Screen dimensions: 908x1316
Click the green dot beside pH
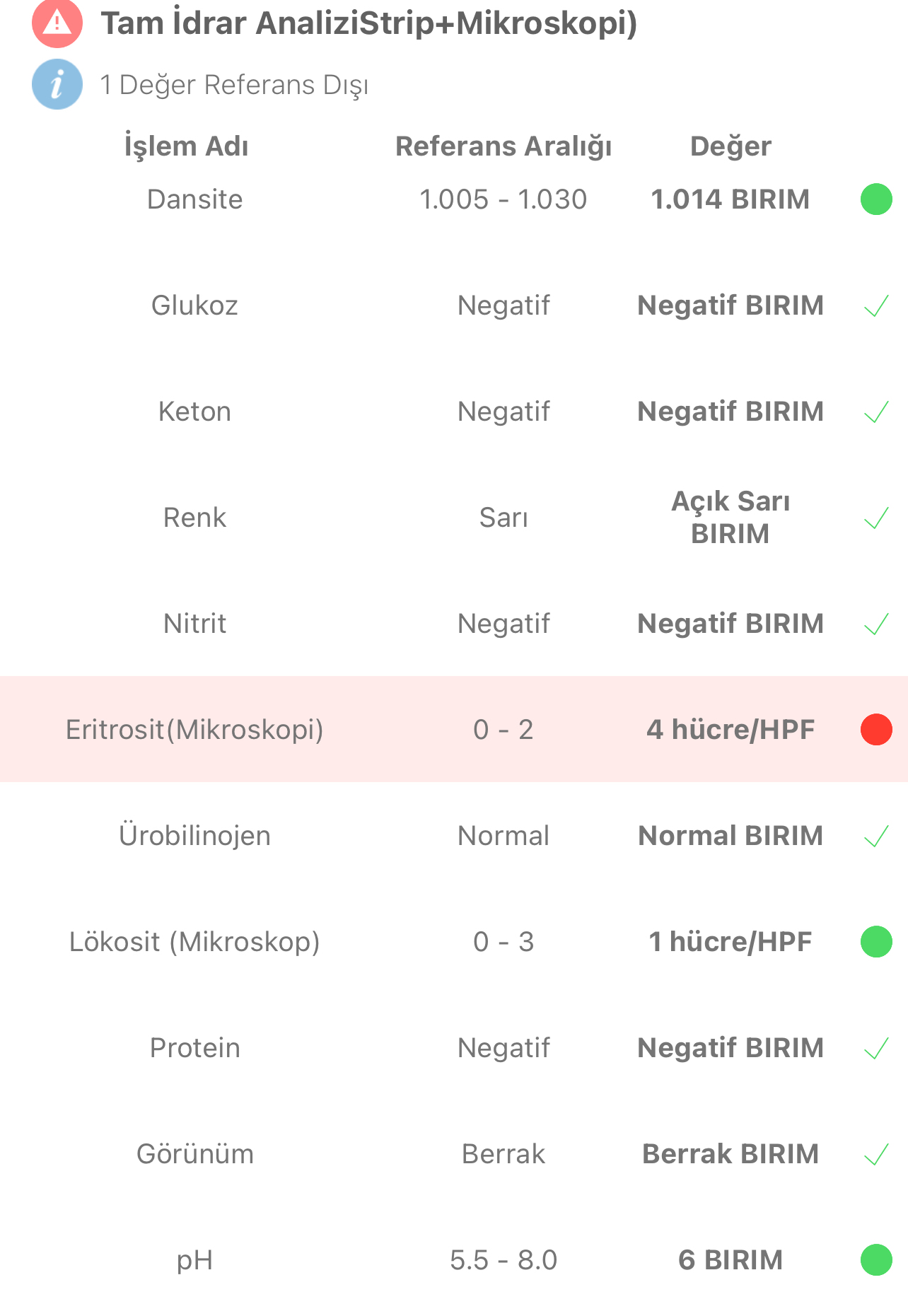click(x=876, y=1260)
